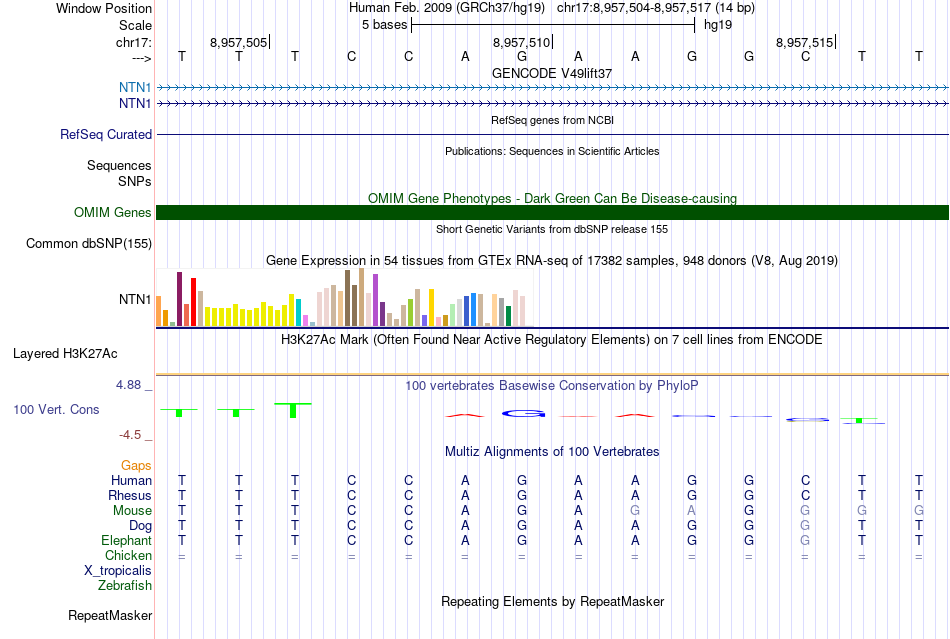Click the Common dbSNP(155) label
Image resolution: width=950 pixels, height=639 pixels.
(88, 243)
